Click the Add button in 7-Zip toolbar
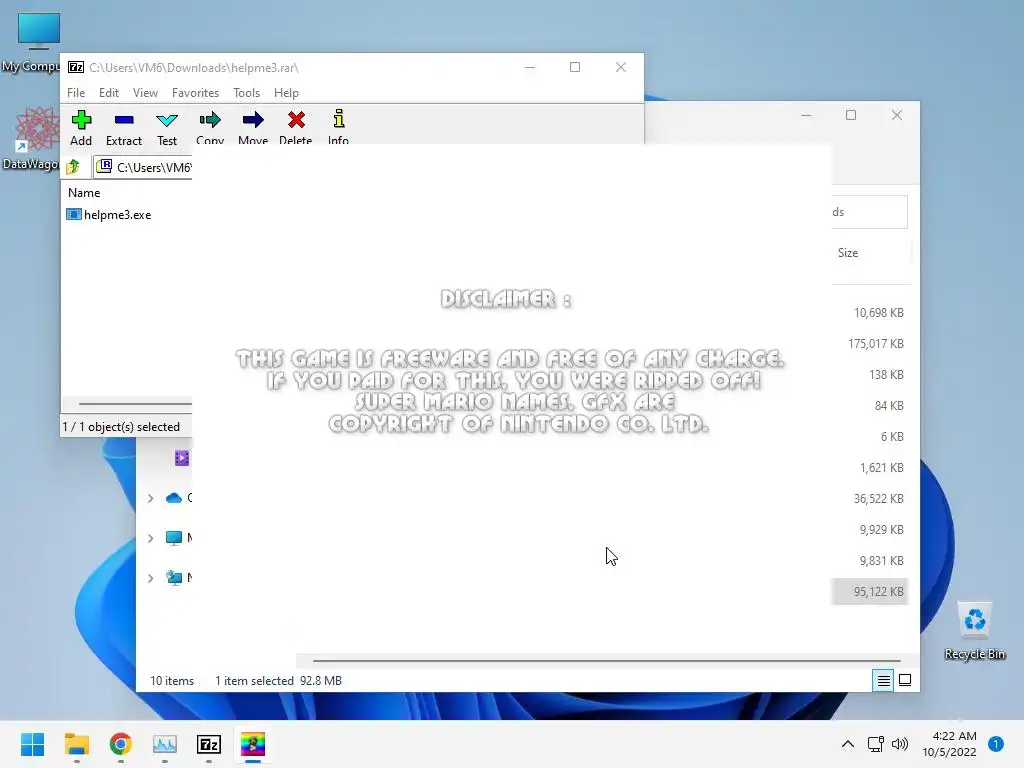The image size is (1024, 768). point(81,127)
